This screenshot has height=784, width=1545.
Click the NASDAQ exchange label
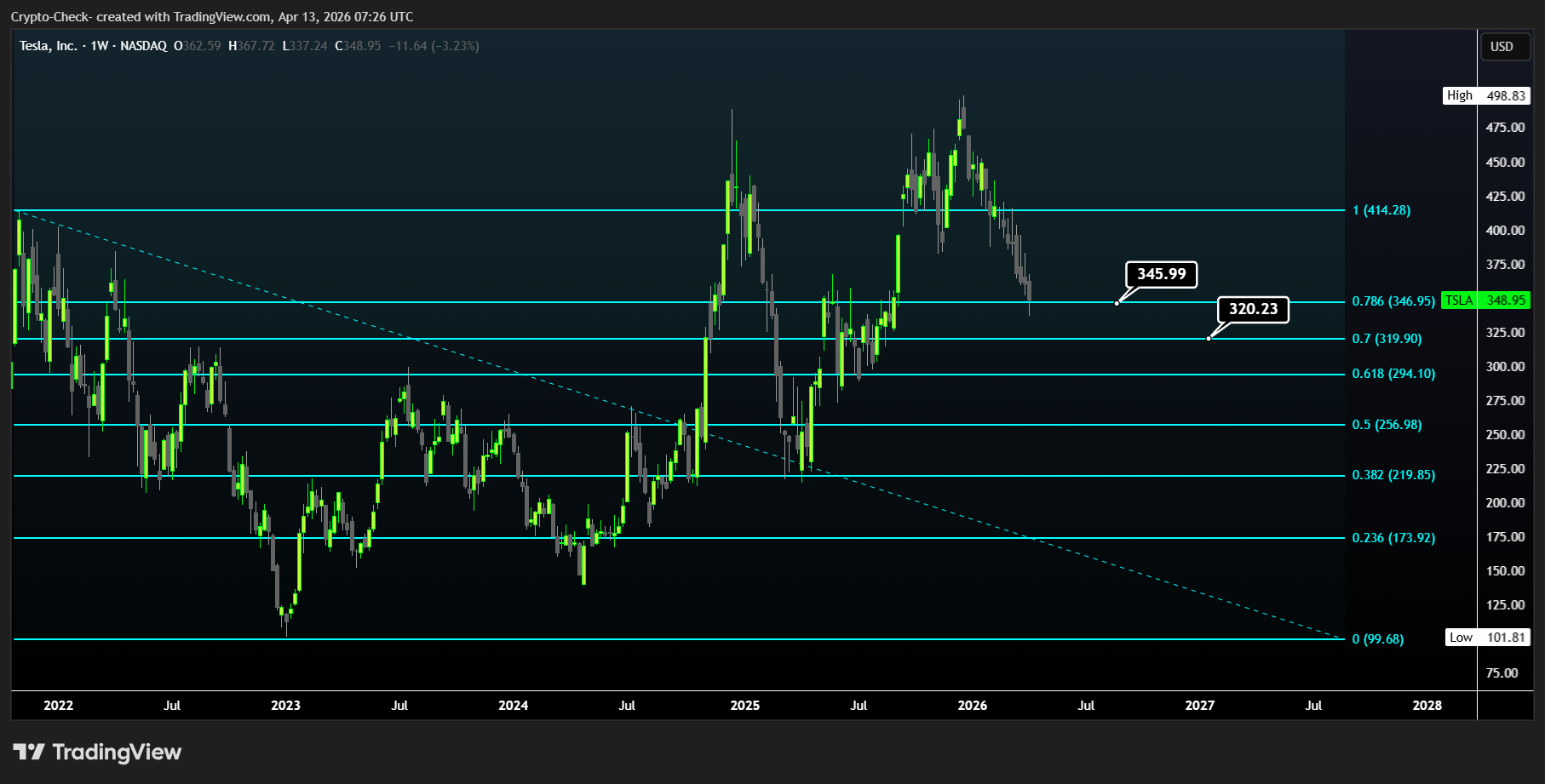point(144,46)
